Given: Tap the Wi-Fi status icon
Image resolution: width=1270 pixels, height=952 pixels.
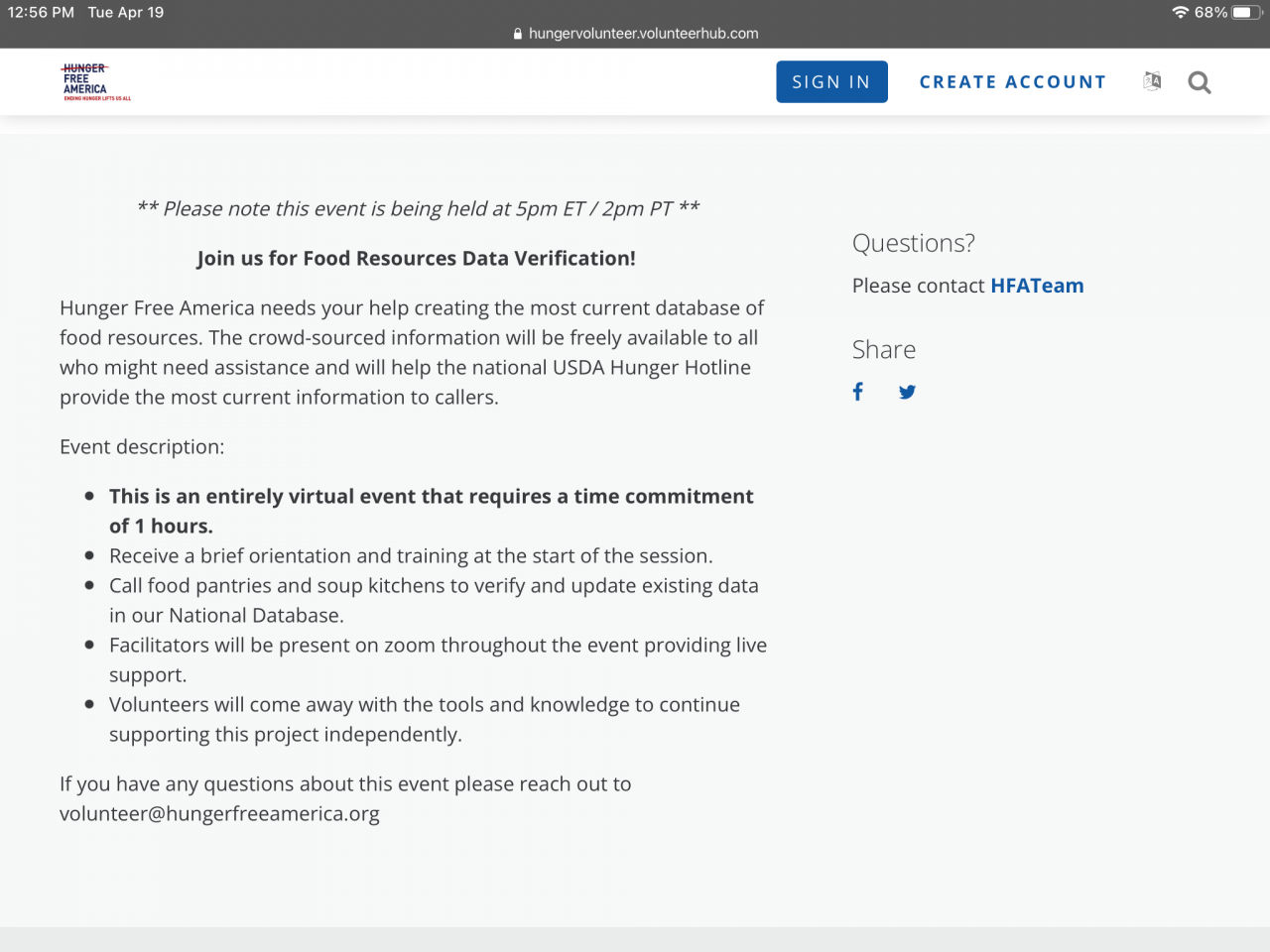Looking at the screenshot, I should point(1181,13).
